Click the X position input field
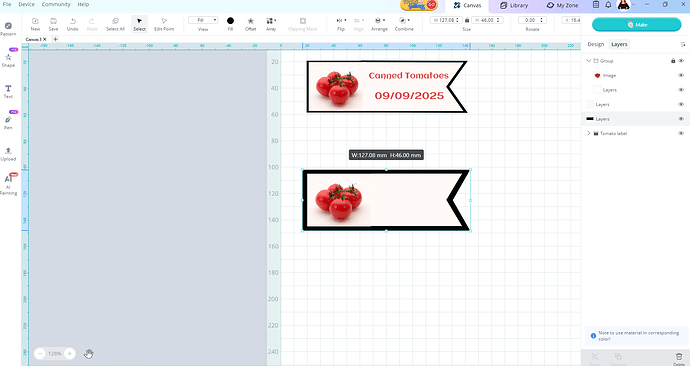This screenshot has height=366, width=690. pos(572,20)
